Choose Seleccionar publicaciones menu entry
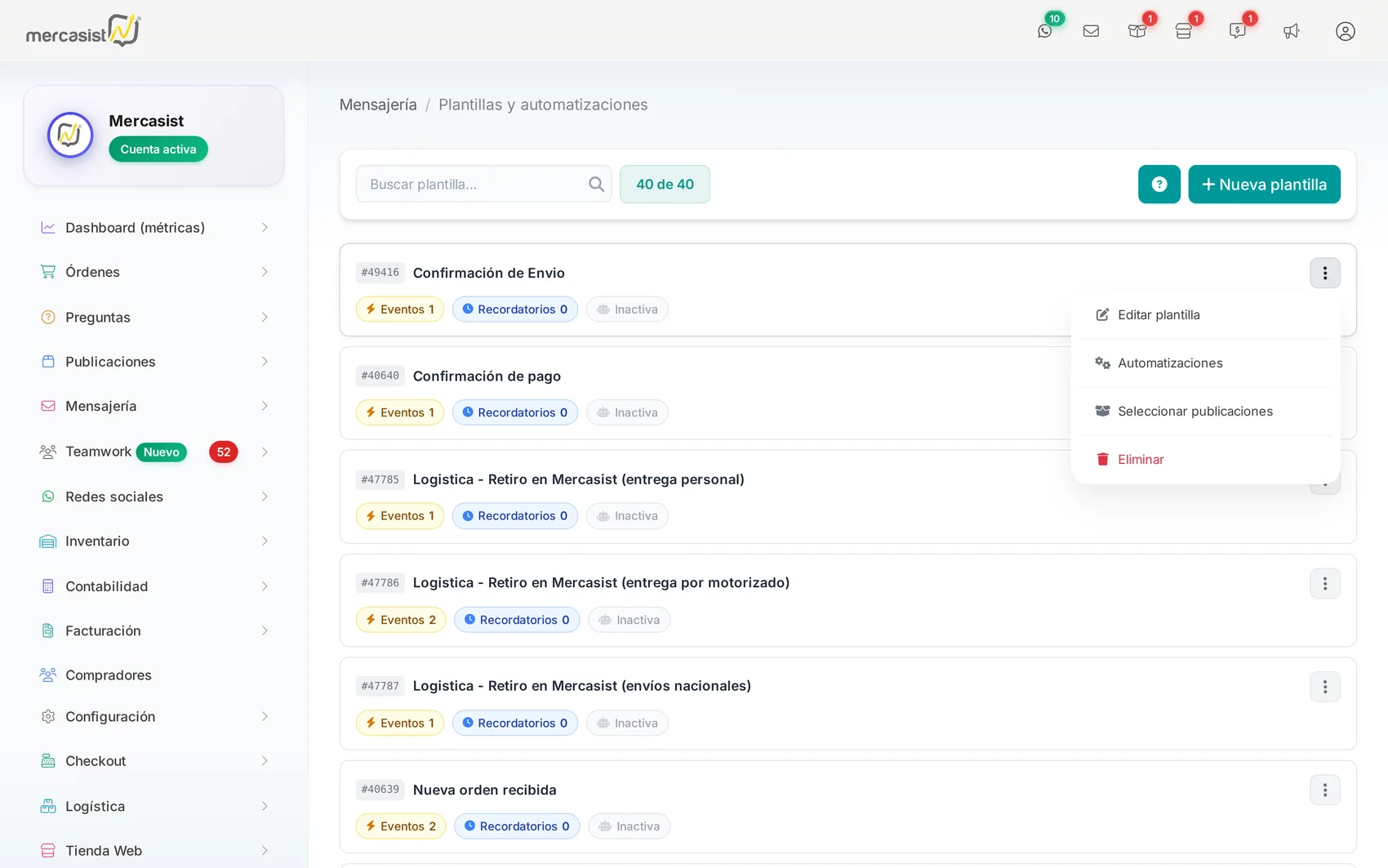 pyautogui.click(x=1205, y=412)
